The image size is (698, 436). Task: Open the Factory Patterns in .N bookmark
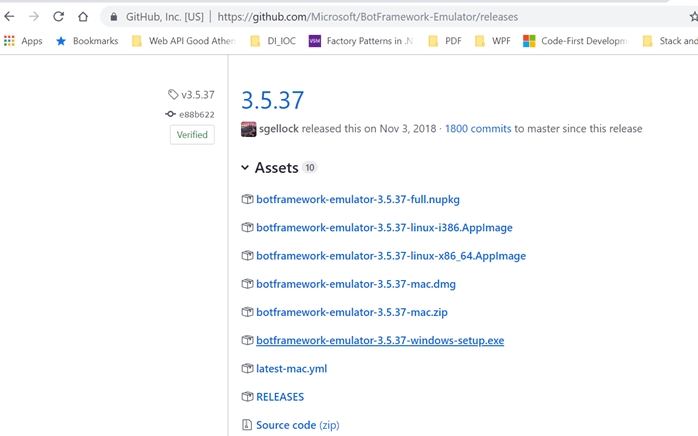tap(361, 41)
